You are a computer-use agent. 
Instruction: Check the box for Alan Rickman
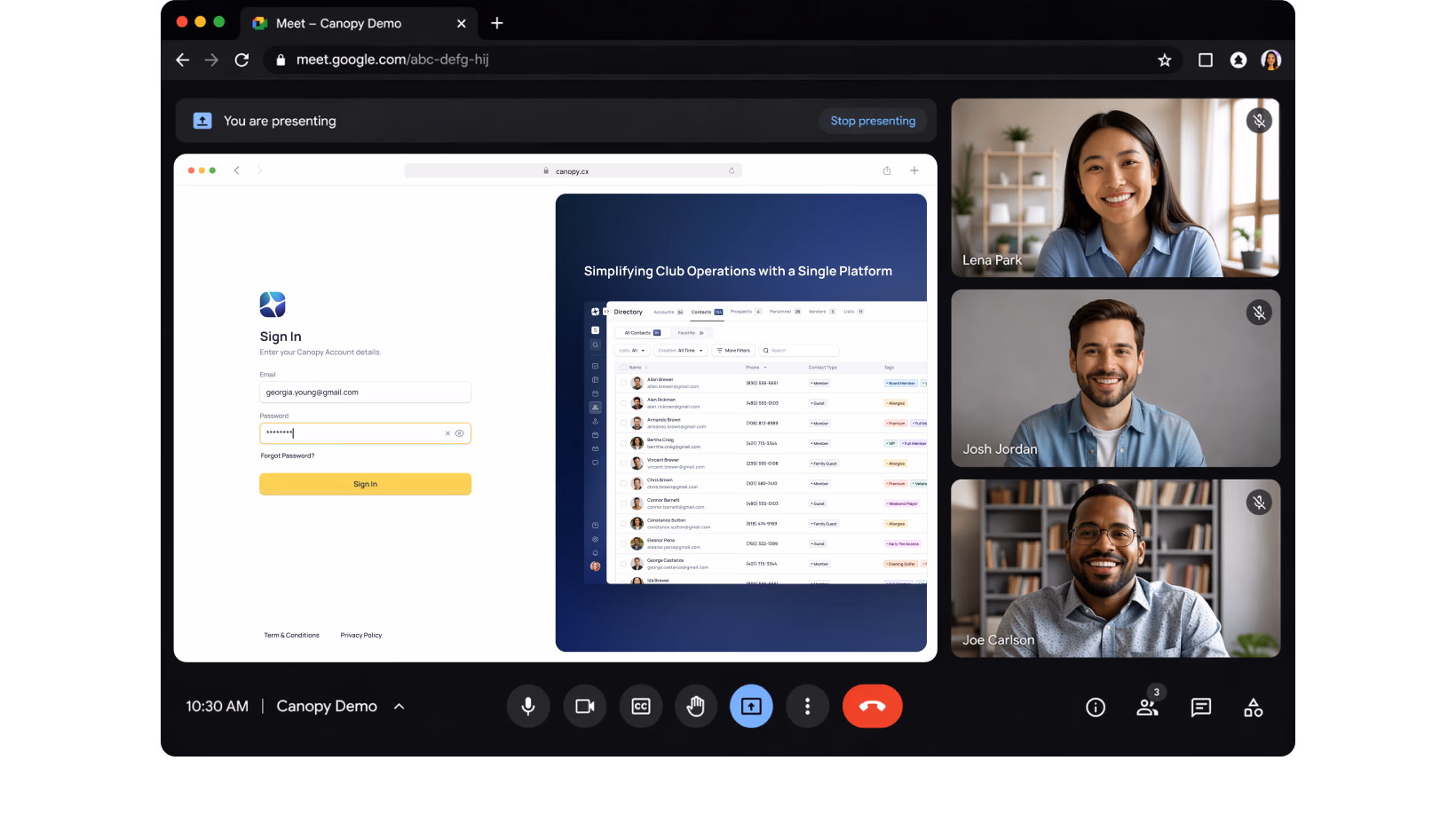tap(623, 403)
